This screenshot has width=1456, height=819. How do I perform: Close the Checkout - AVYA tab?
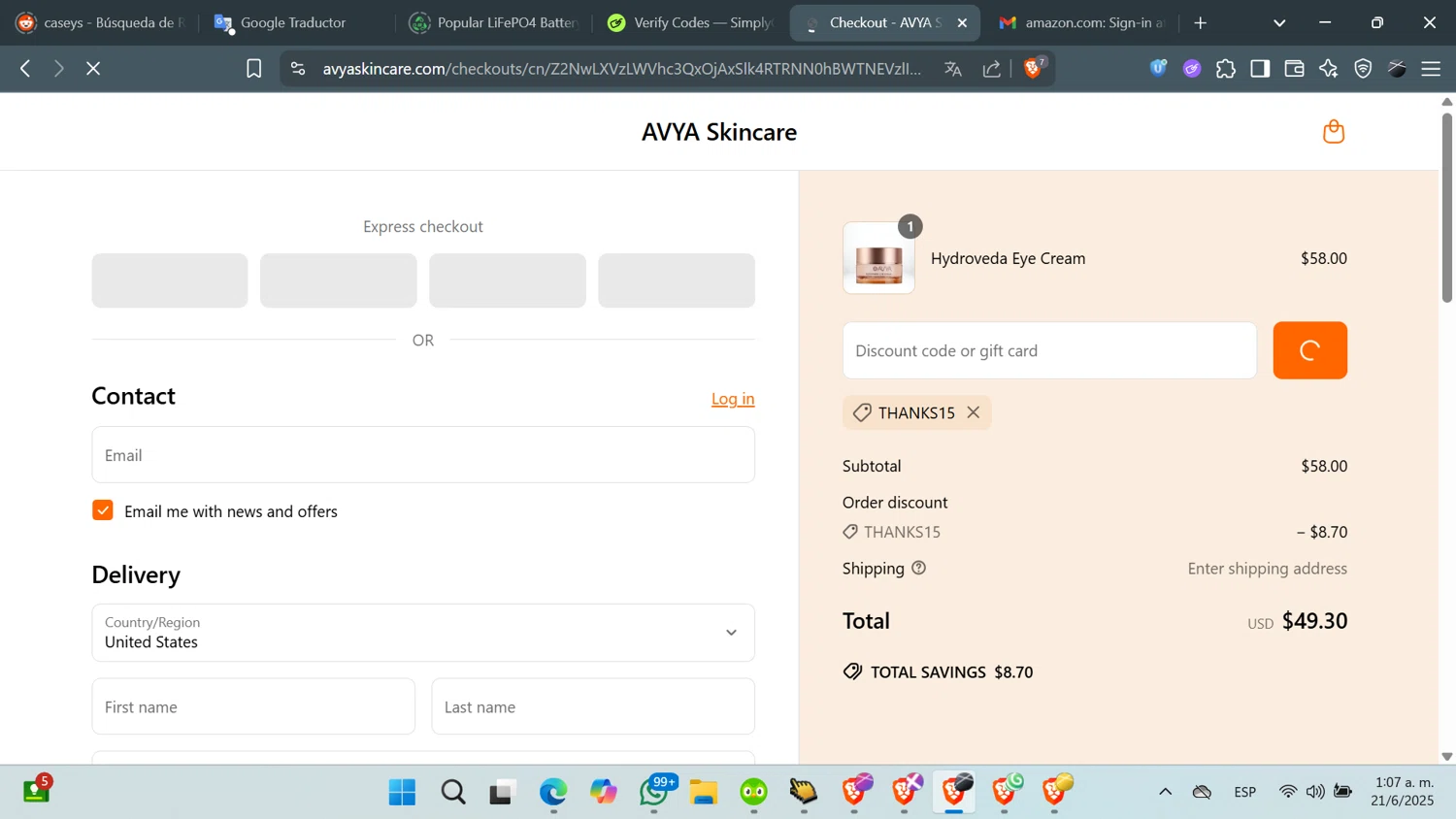(962, 22)
